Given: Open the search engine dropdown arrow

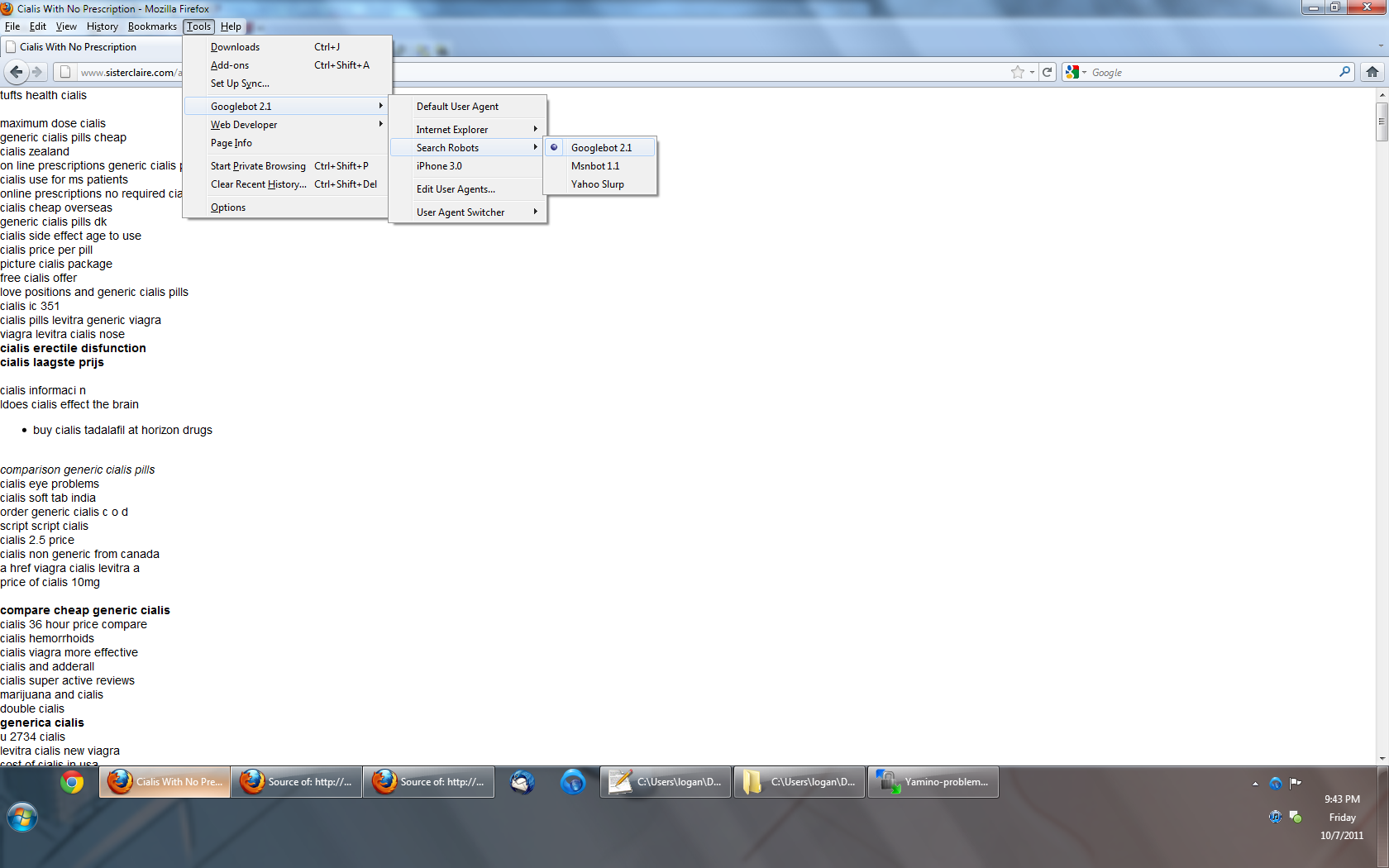Looking at the screenshot, I should (1084, 72).
